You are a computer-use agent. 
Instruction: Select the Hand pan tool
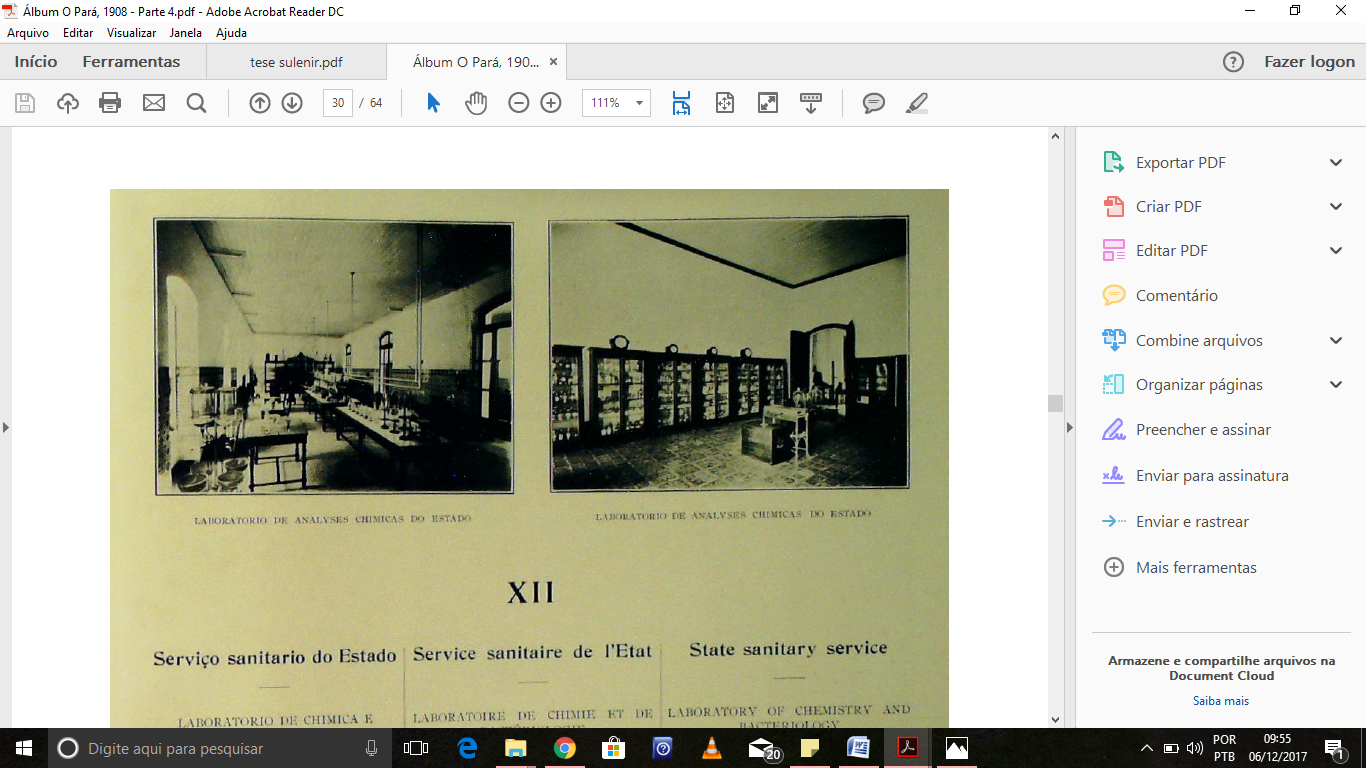tap(476, 103)
